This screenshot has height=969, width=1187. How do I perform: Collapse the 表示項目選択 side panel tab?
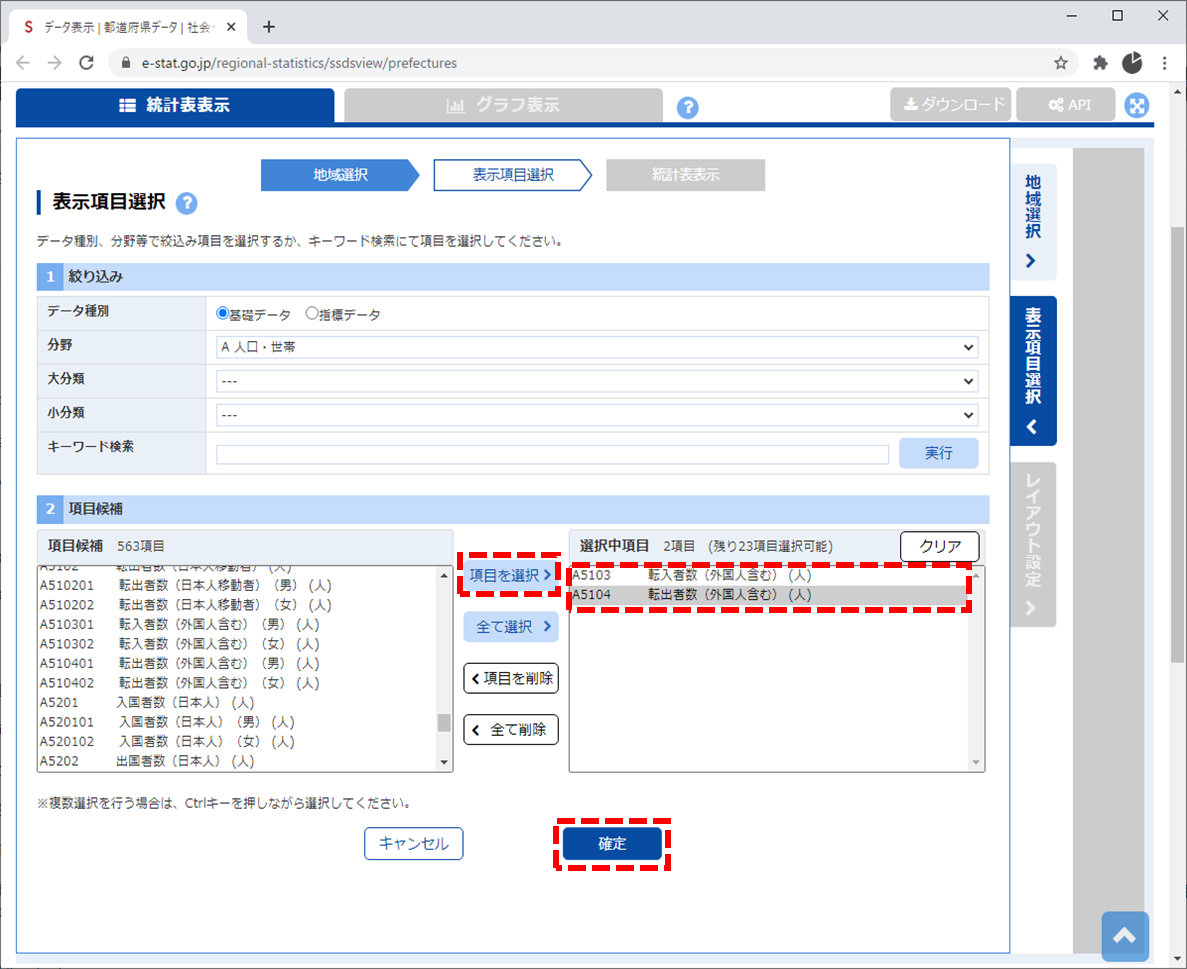coord(1033,371)
